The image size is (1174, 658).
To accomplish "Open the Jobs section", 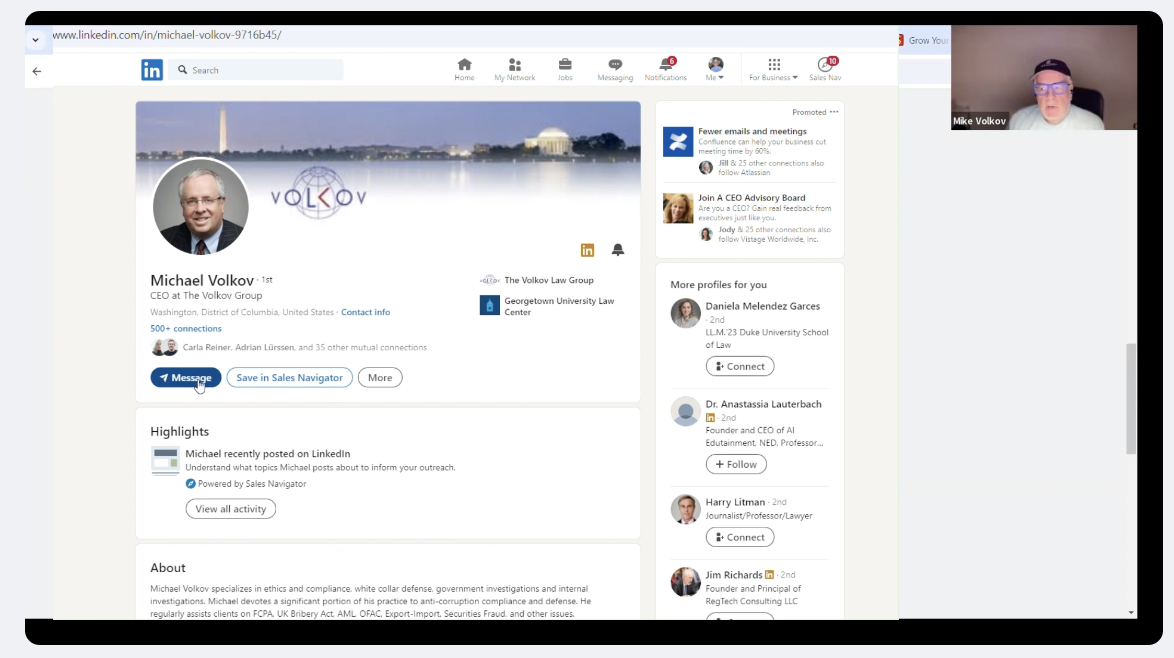I will coord(565,69).
